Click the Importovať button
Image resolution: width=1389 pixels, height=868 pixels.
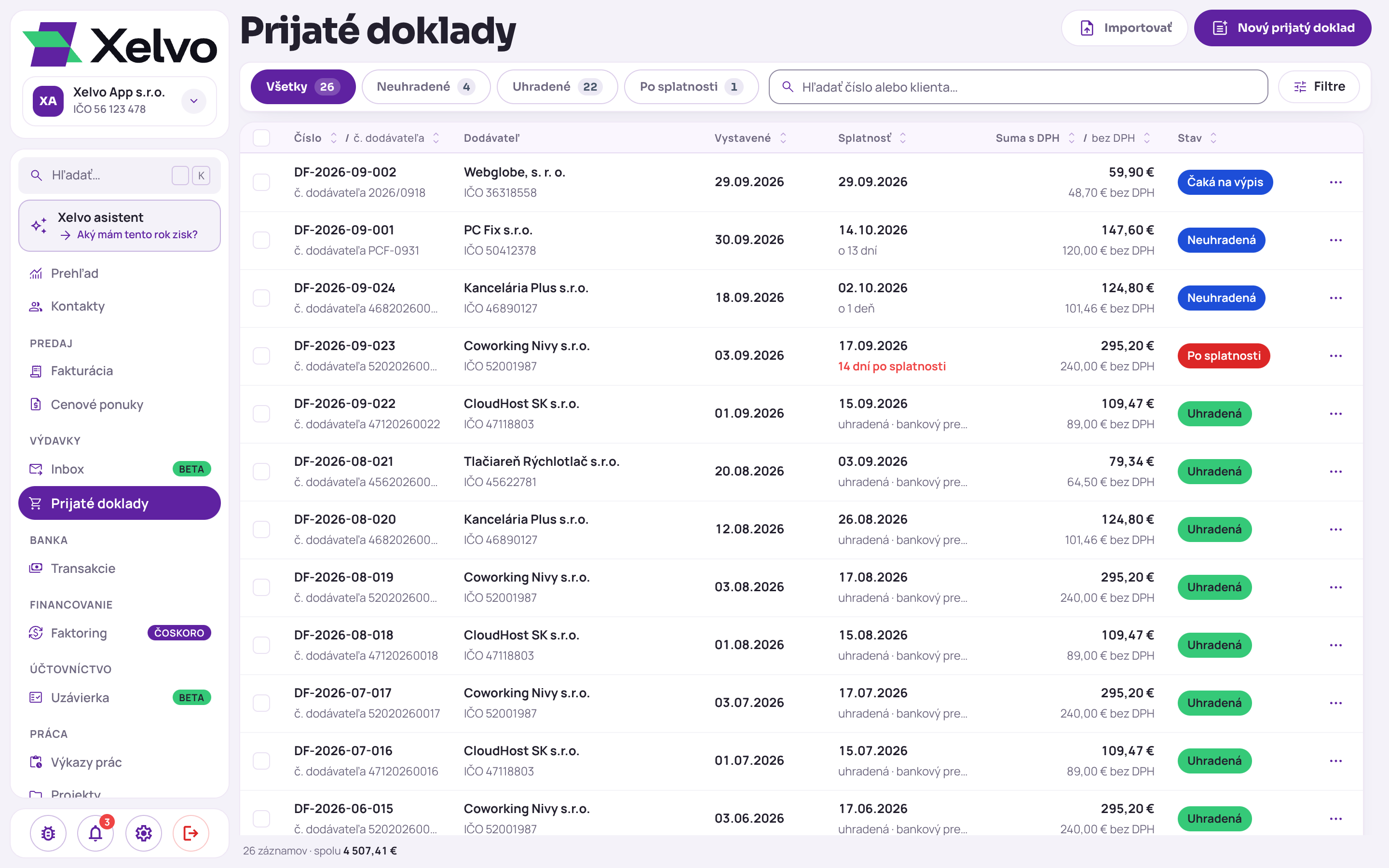coord(1124,27)
